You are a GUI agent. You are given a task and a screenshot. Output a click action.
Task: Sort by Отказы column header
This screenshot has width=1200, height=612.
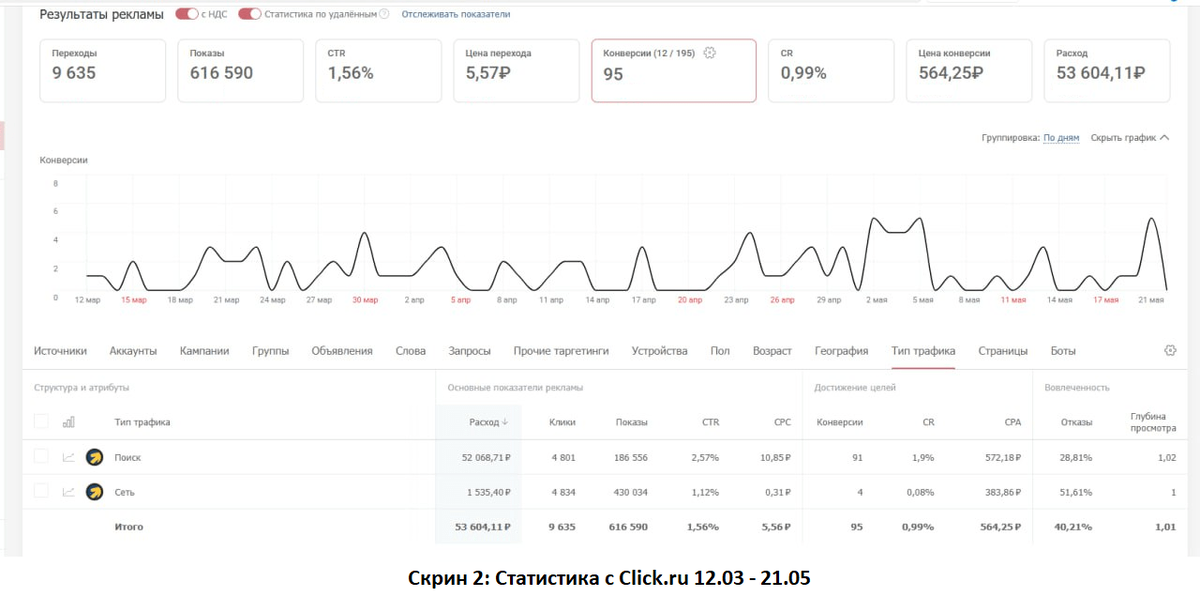(x=1077, y=422)
